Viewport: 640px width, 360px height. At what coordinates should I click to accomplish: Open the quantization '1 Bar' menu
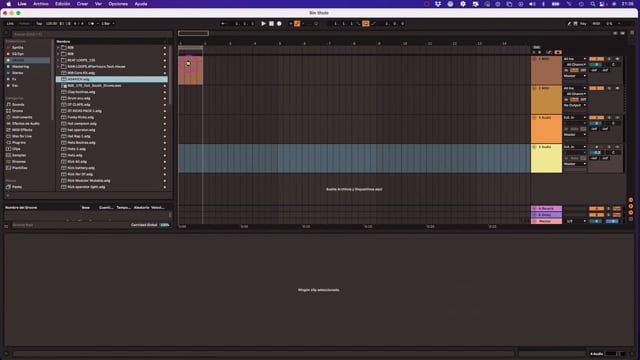pyautogui.click(x=108, y=24)
